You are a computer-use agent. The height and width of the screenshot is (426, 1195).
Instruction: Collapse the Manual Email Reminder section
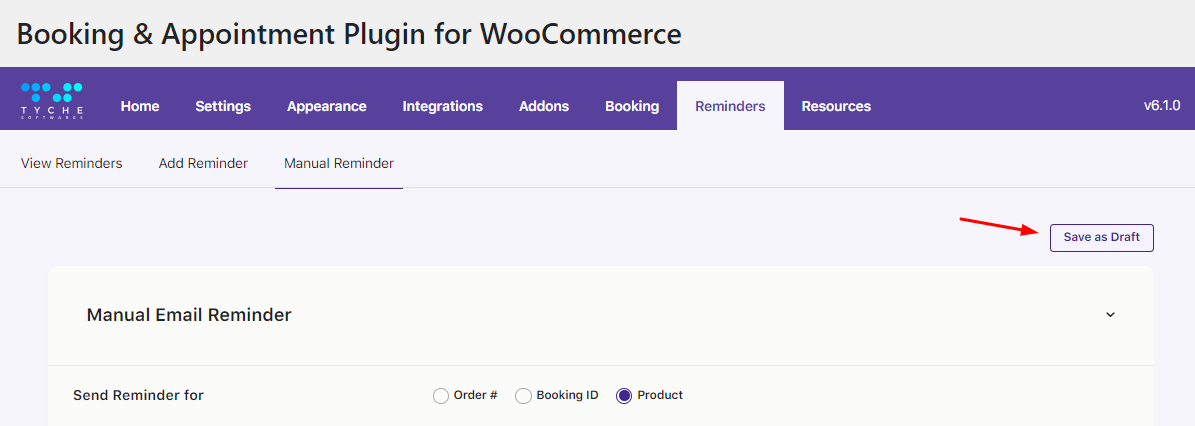pos(1110,315)
